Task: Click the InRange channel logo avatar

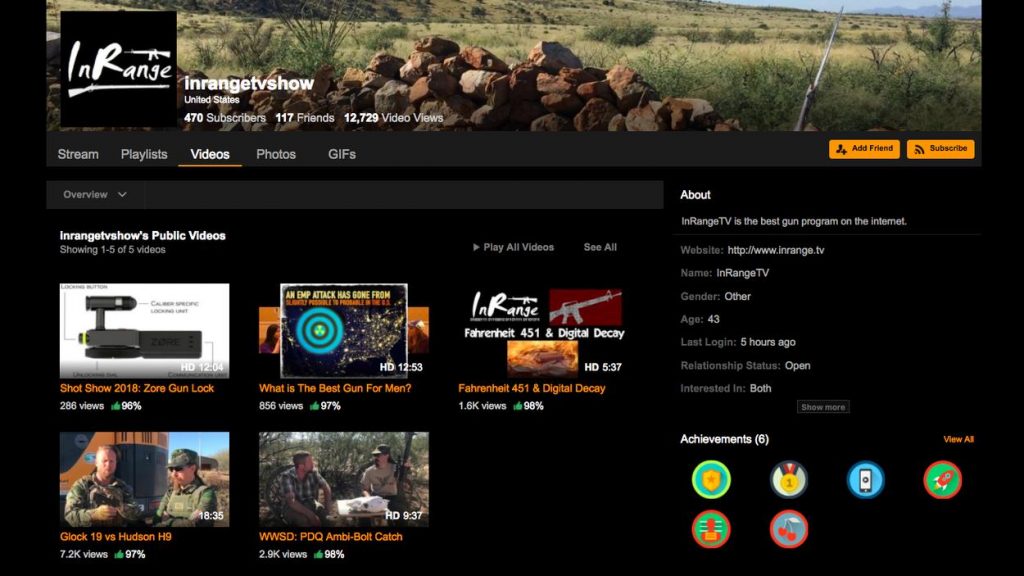Action: [118, 69]
